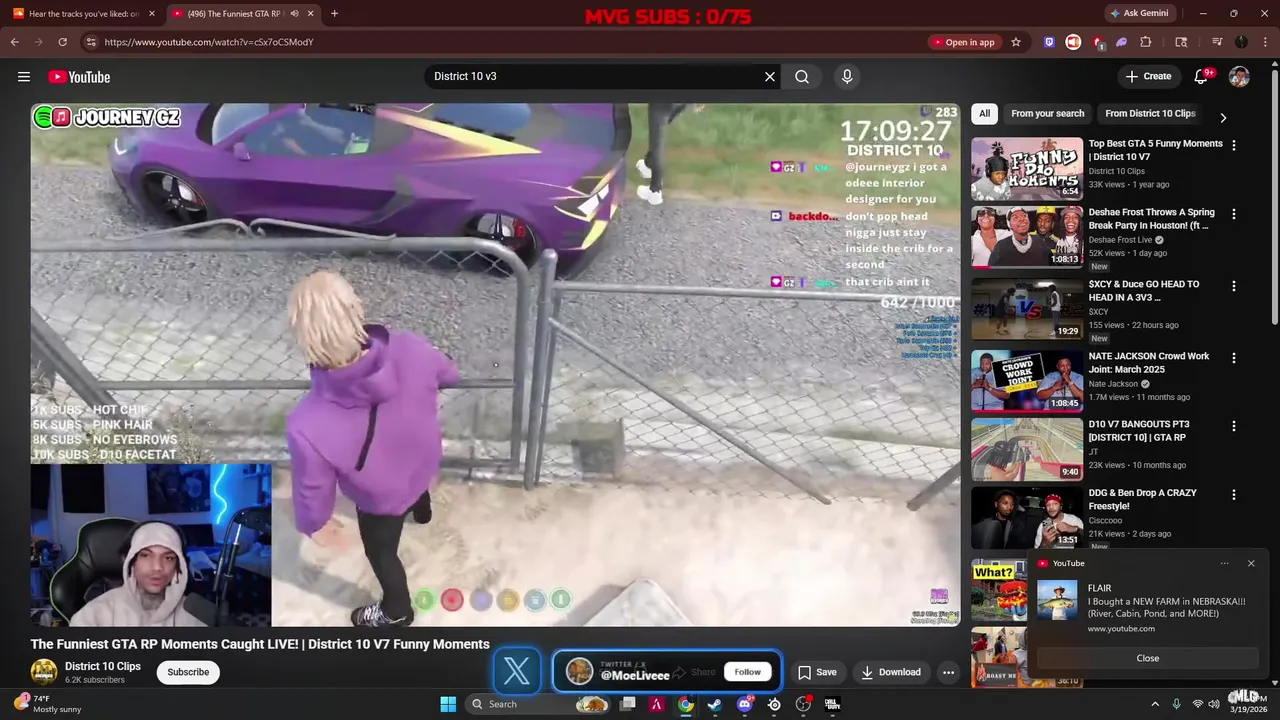Open YouTube notifications bell
The width and height of the screenshot is (1280, 720).
1202,77
